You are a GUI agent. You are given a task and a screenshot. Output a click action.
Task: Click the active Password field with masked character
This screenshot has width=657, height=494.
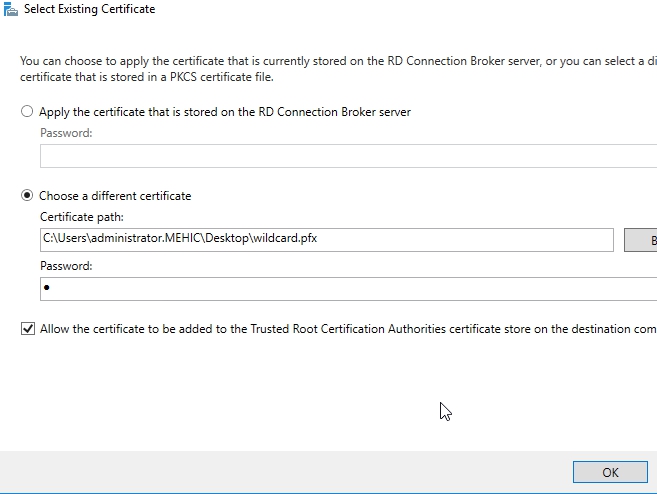(x=348, y=289)
